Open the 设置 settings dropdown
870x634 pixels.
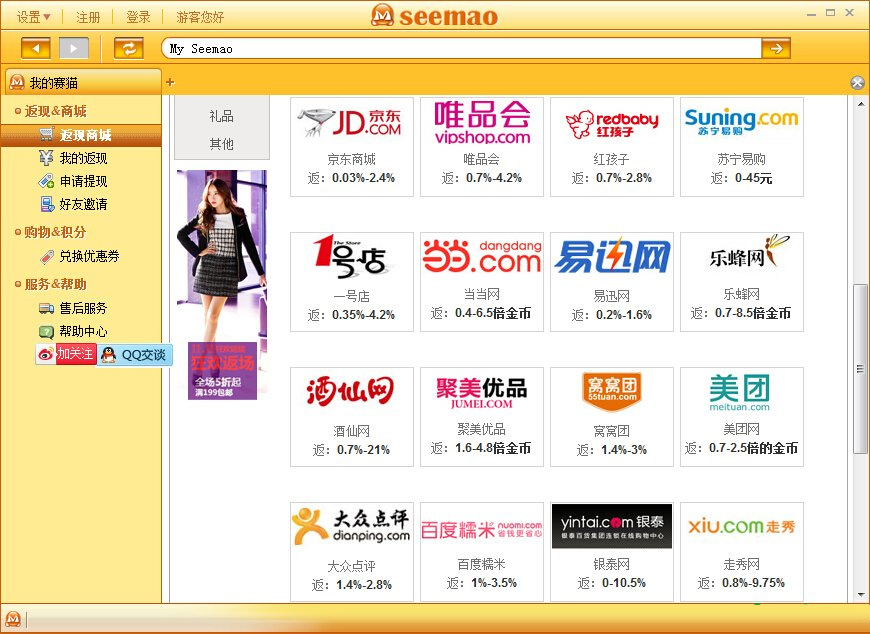pyautogui.click(x=29, y=16)
